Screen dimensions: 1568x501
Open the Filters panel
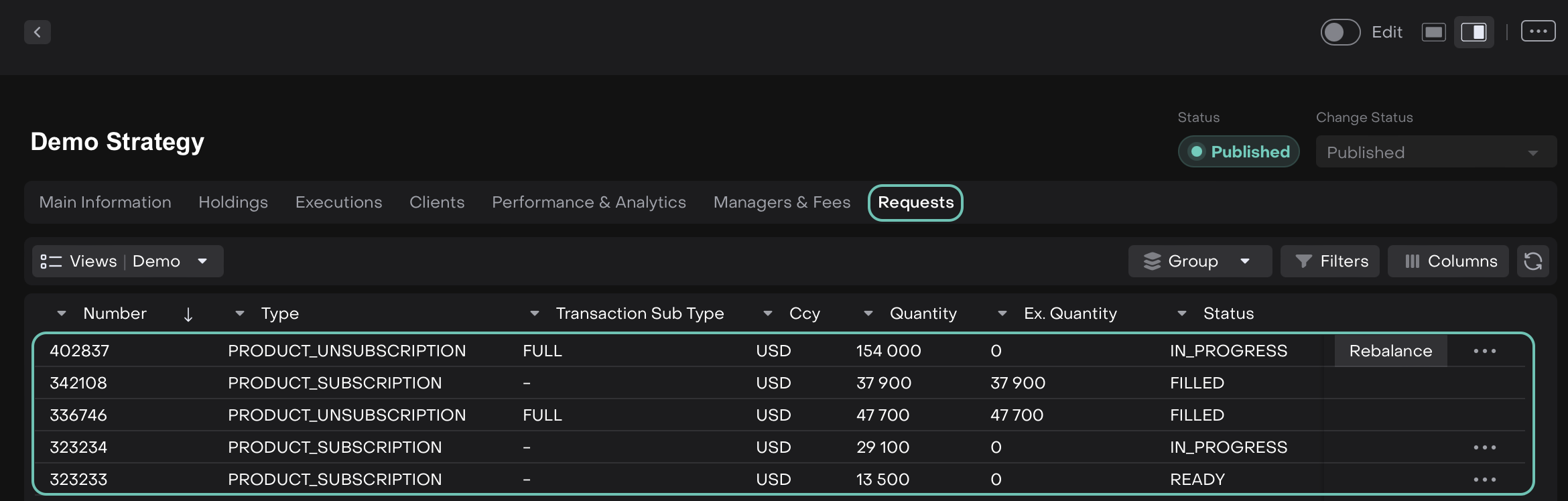[x=1330, y=261]
